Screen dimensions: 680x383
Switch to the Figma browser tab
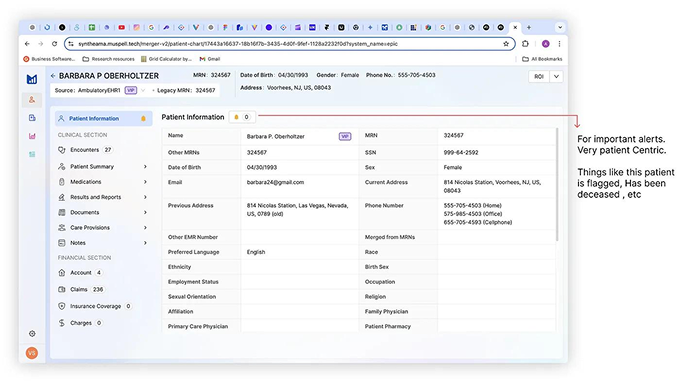click(225, 27)
